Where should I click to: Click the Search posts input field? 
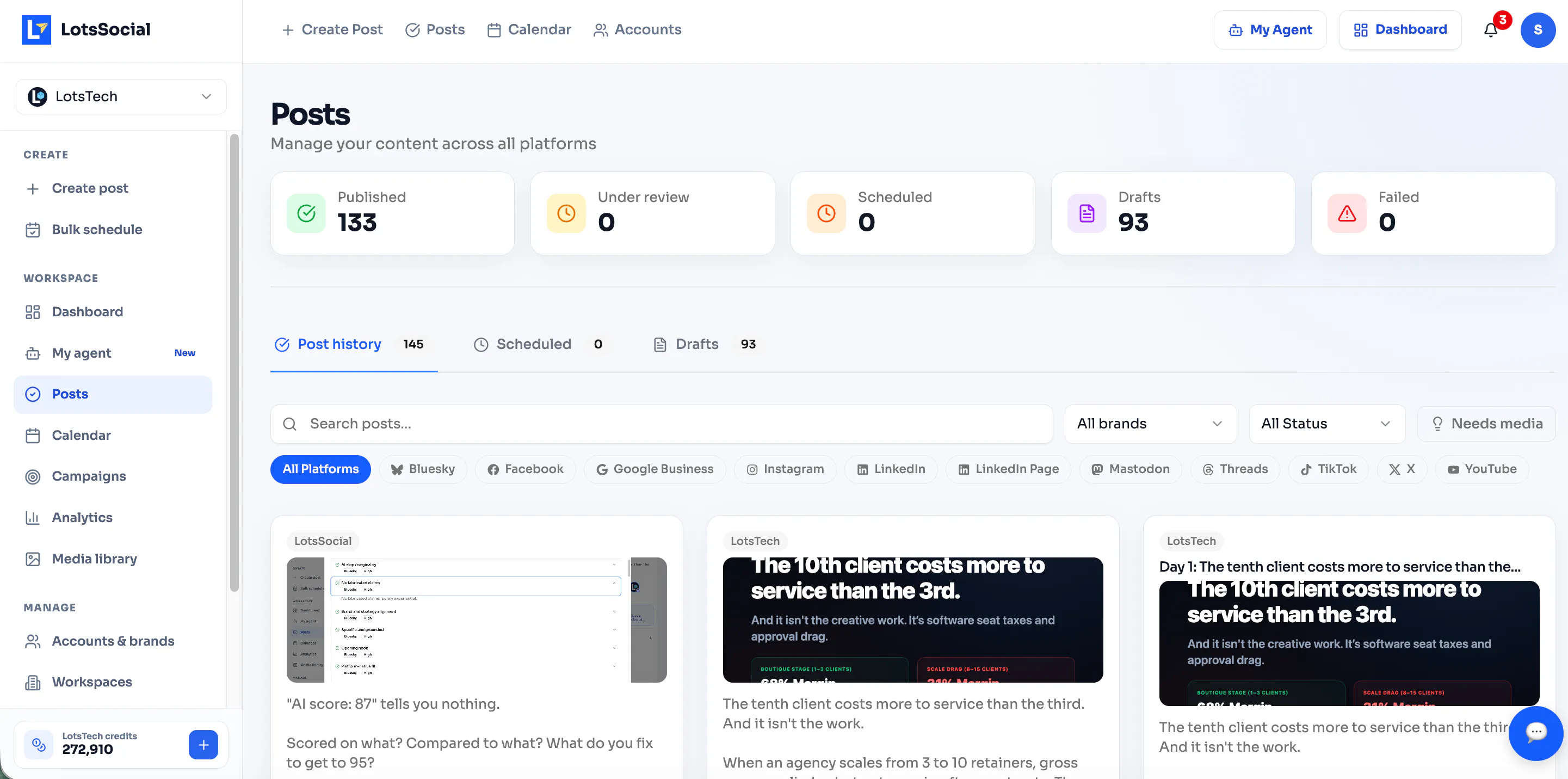pos(662,424)
